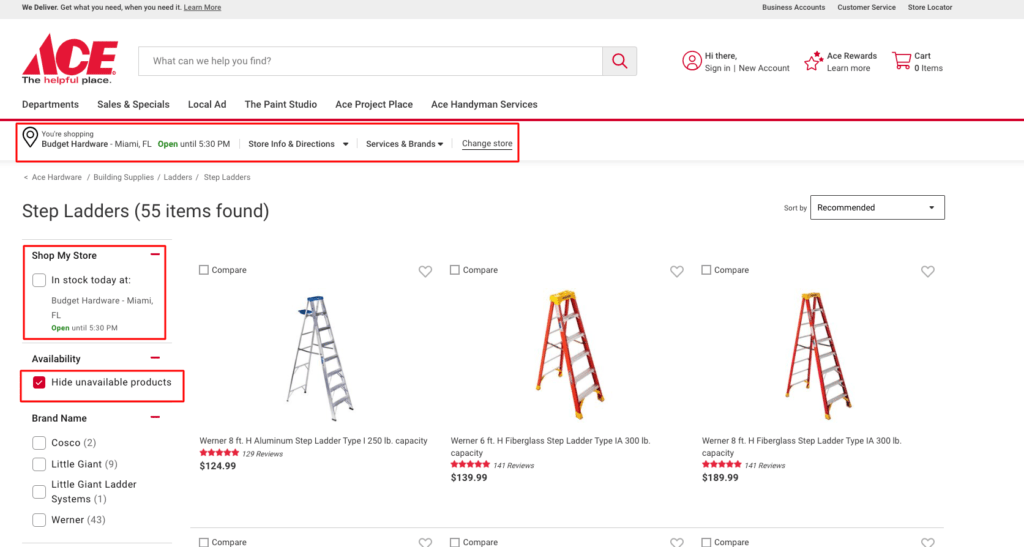This screenshot has height=547, width=1024.
Task: Check In stock today at checkbox
Action: coord(39,280)
